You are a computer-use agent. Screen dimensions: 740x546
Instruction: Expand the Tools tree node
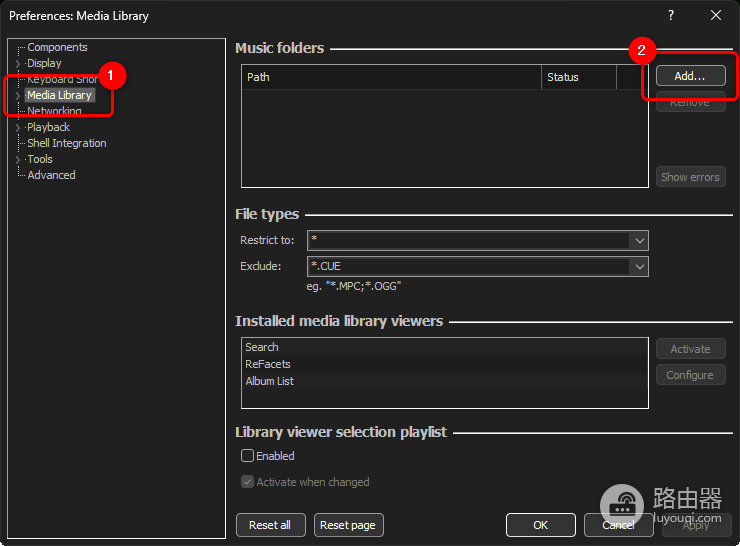(x=18, y=160)
